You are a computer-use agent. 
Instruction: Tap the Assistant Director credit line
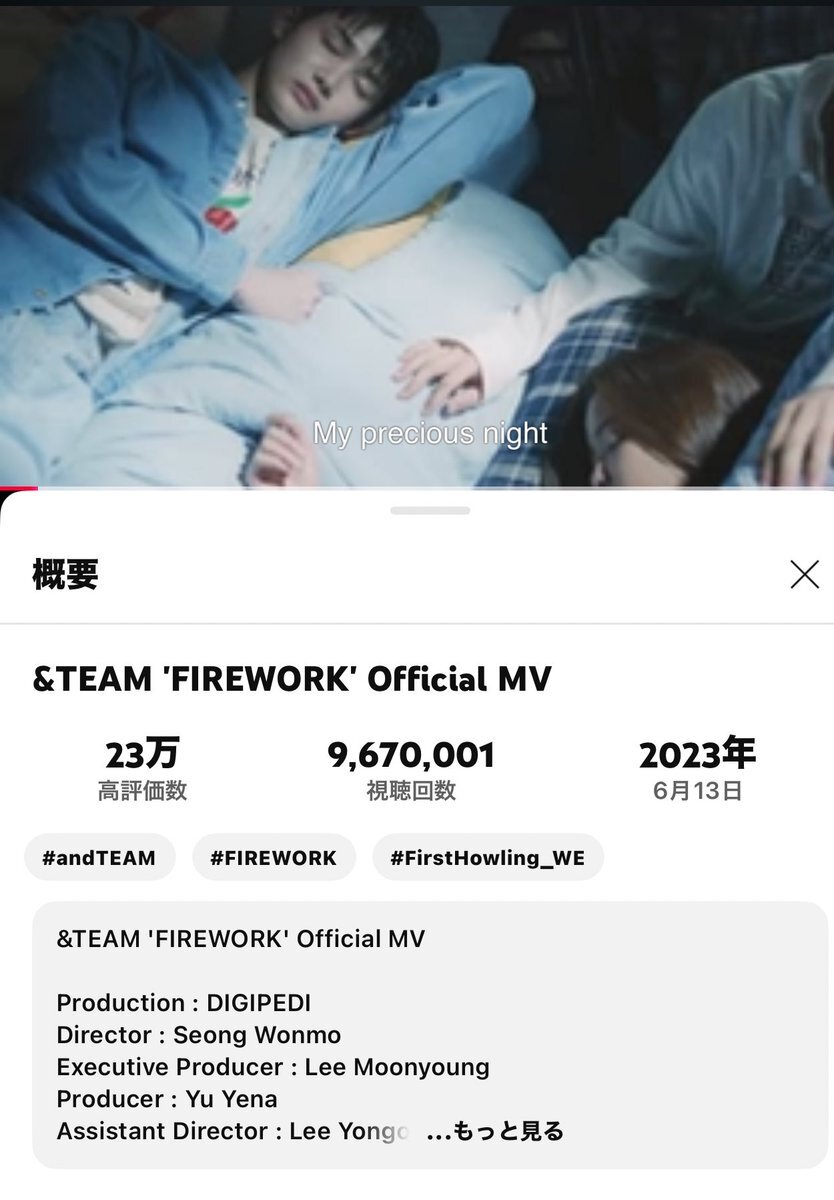233,1131
